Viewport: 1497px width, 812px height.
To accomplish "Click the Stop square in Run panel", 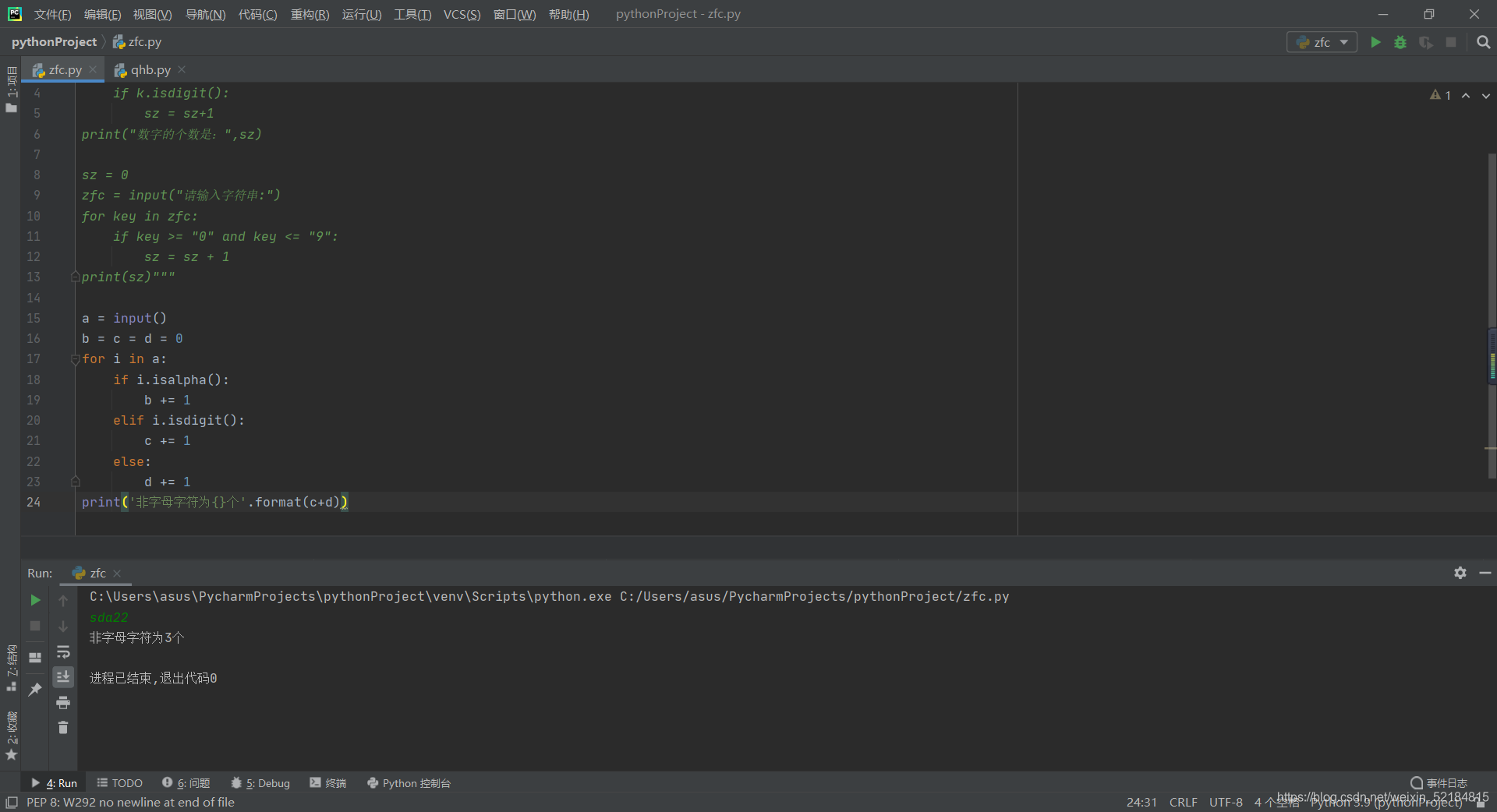I will point(35,626).
